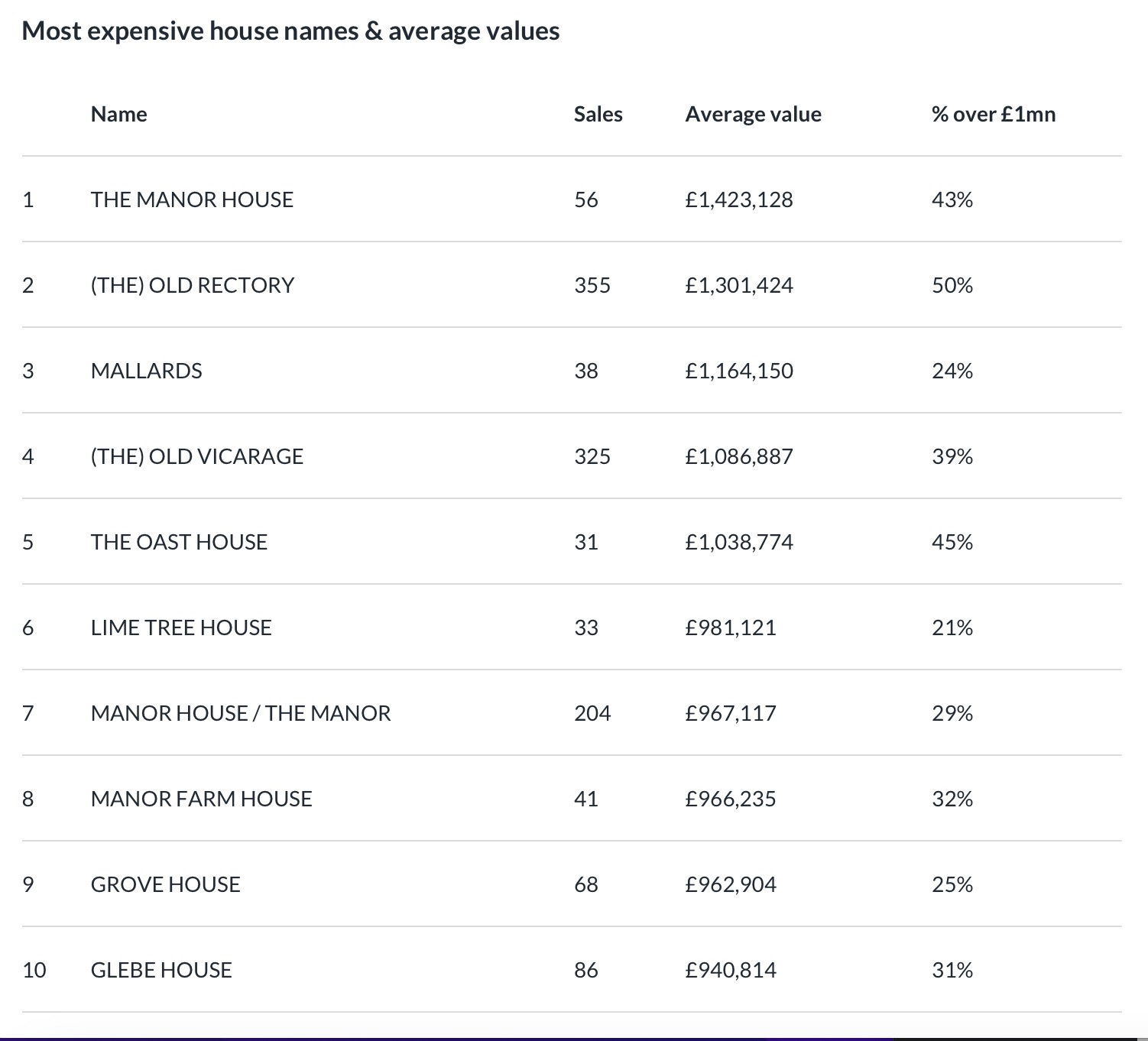Viewport: 1148px width, 1041px height.
Task: Click the £1,423,128 average value
Action: click(739, 199)
